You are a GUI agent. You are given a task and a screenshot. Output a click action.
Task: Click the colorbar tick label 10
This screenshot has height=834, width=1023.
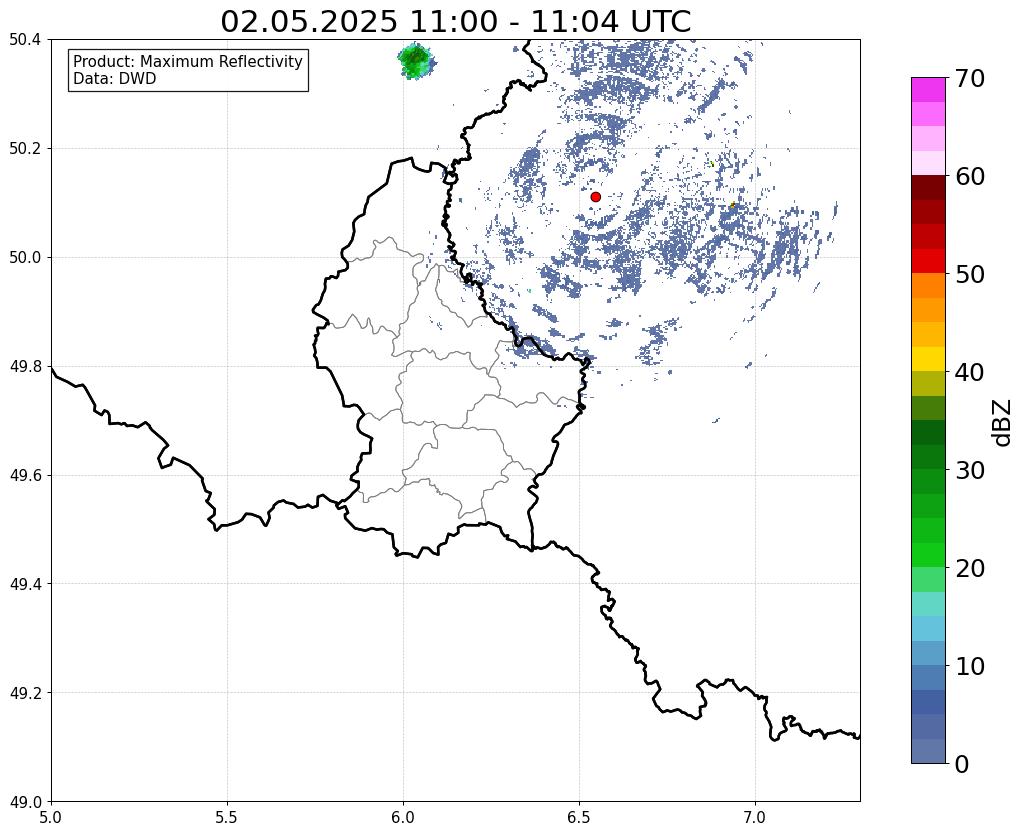click(970, 666)
